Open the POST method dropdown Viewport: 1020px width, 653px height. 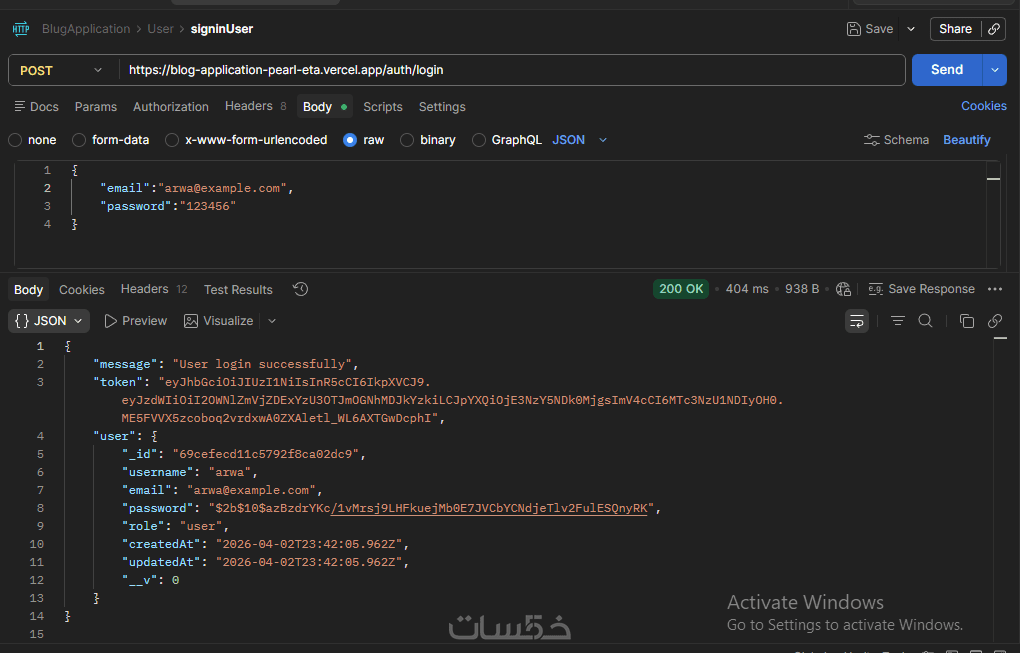[x=62, y=70]
